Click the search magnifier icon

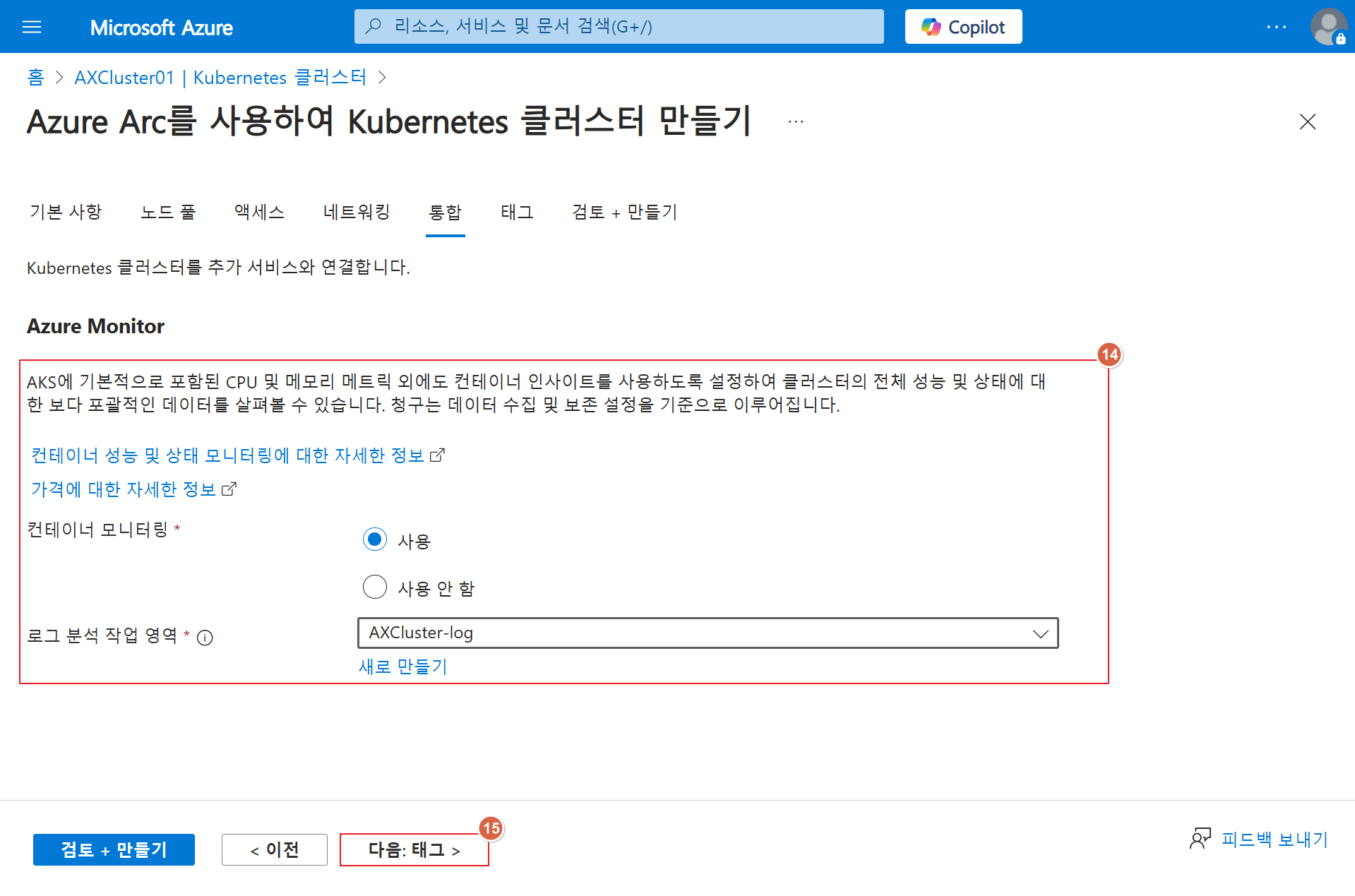pos(374,26)
